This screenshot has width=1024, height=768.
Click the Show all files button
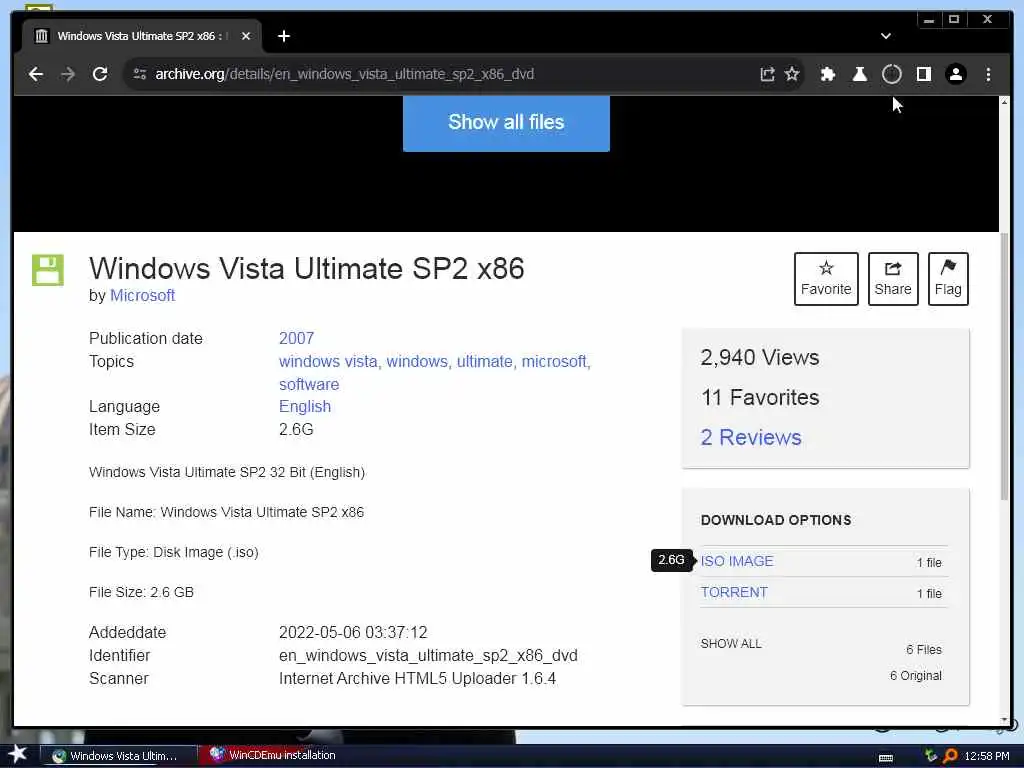(506, 122)
